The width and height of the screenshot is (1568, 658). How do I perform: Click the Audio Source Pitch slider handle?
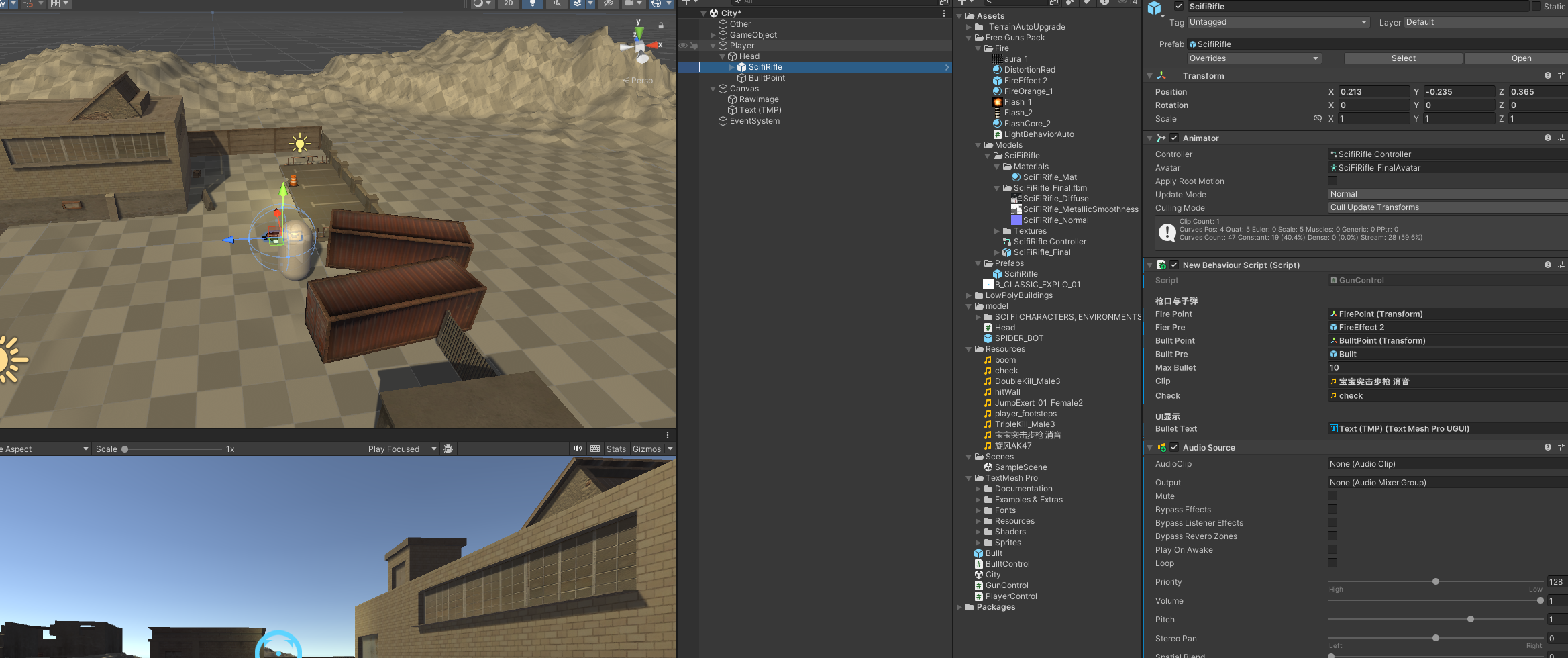click(1470, 619)
